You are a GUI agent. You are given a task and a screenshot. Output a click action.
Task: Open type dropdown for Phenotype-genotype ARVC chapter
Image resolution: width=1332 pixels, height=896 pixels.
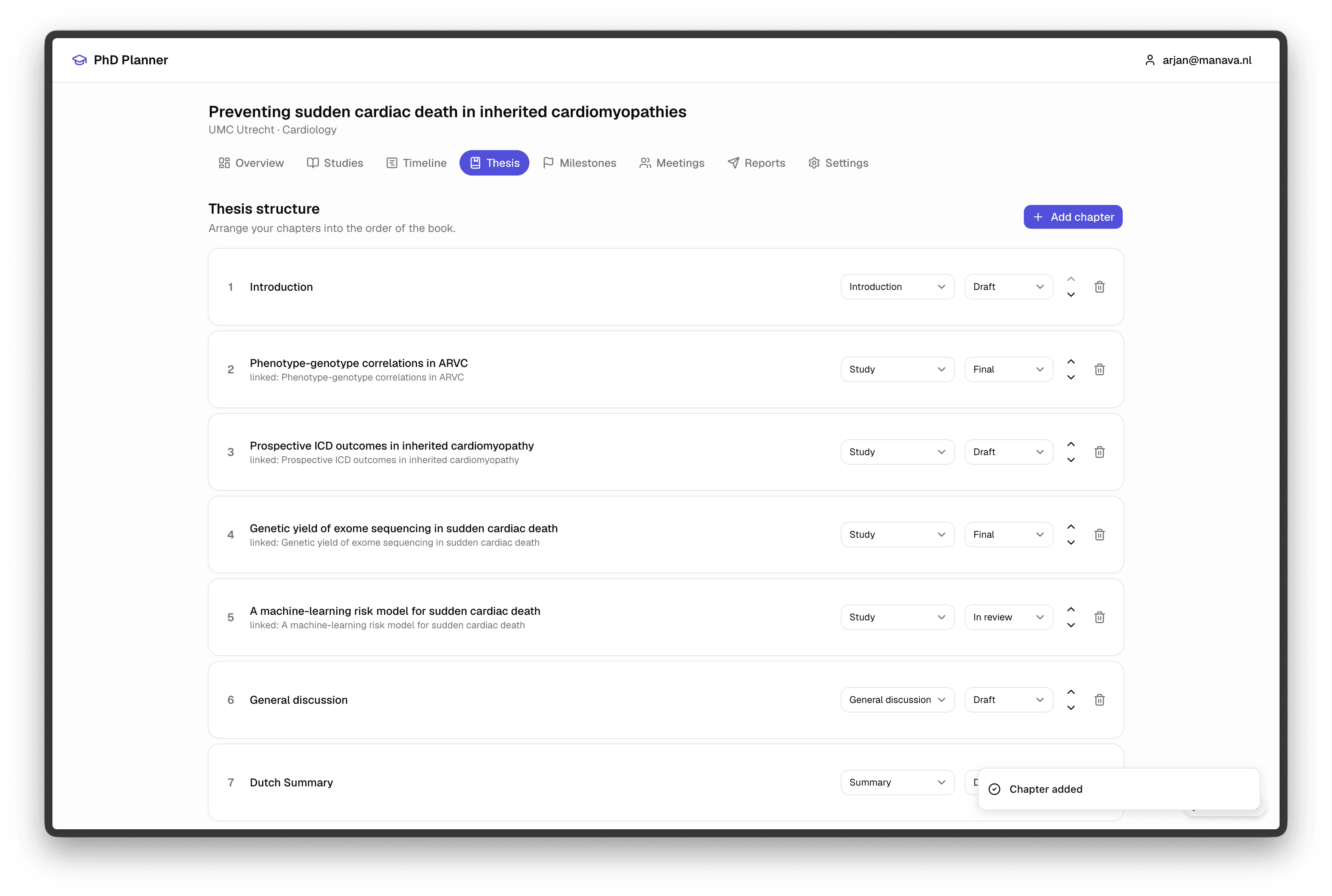pos(897,369)
